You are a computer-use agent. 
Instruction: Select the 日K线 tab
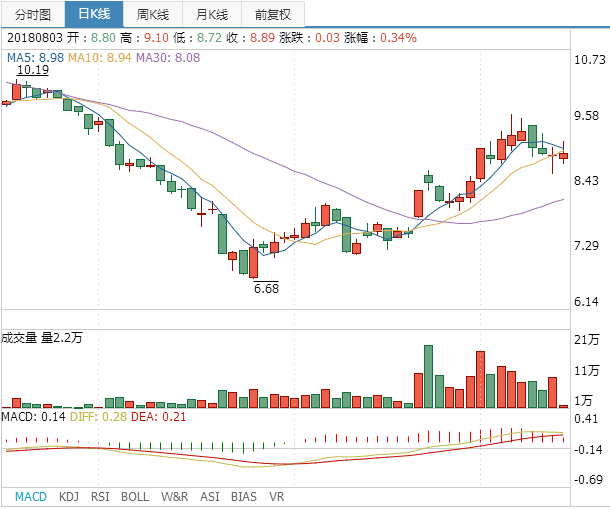coord(94,14)
